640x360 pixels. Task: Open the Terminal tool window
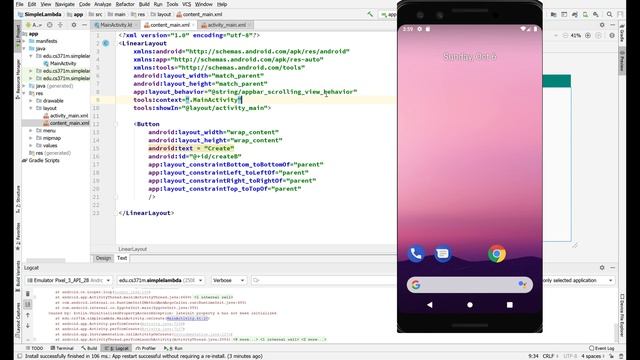(62, 348)
